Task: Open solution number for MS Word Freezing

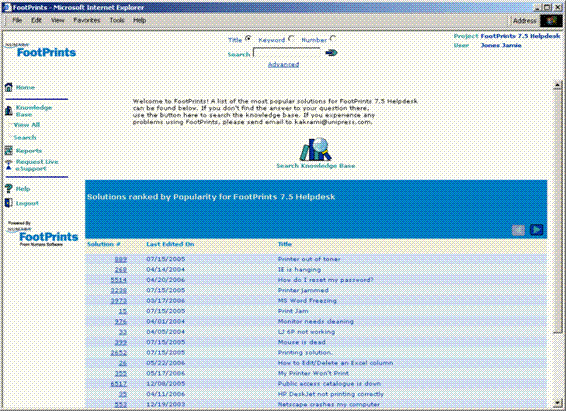Action: [118, 301]
